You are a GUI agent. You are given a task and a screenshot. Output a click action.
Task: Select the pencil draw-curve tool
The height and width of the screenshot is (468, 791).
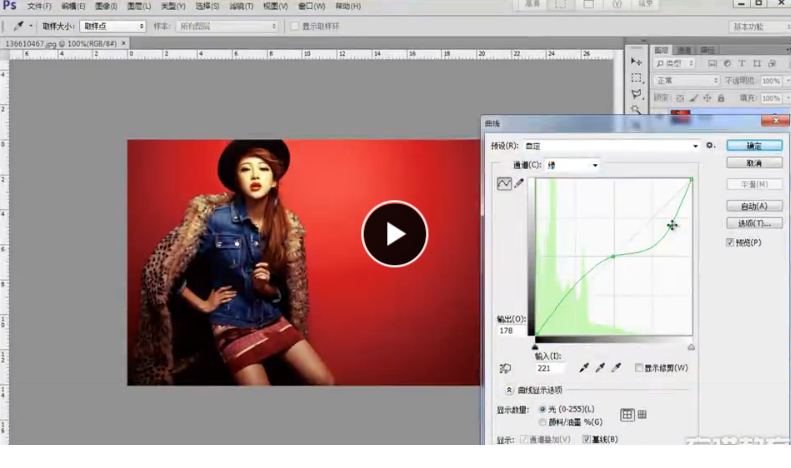coord(519,184)
